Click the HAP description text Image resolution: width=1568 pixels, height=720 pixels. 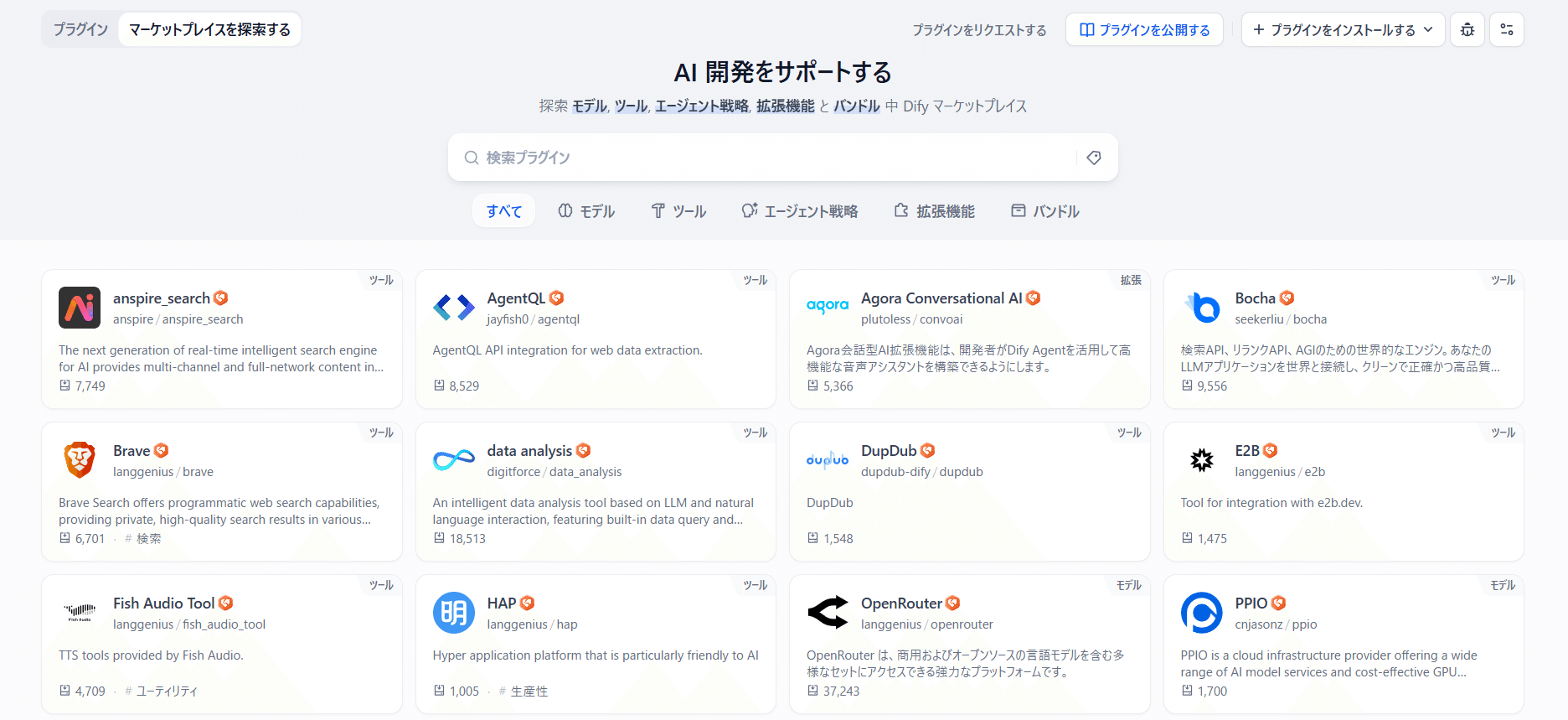[x=596, y=655]
